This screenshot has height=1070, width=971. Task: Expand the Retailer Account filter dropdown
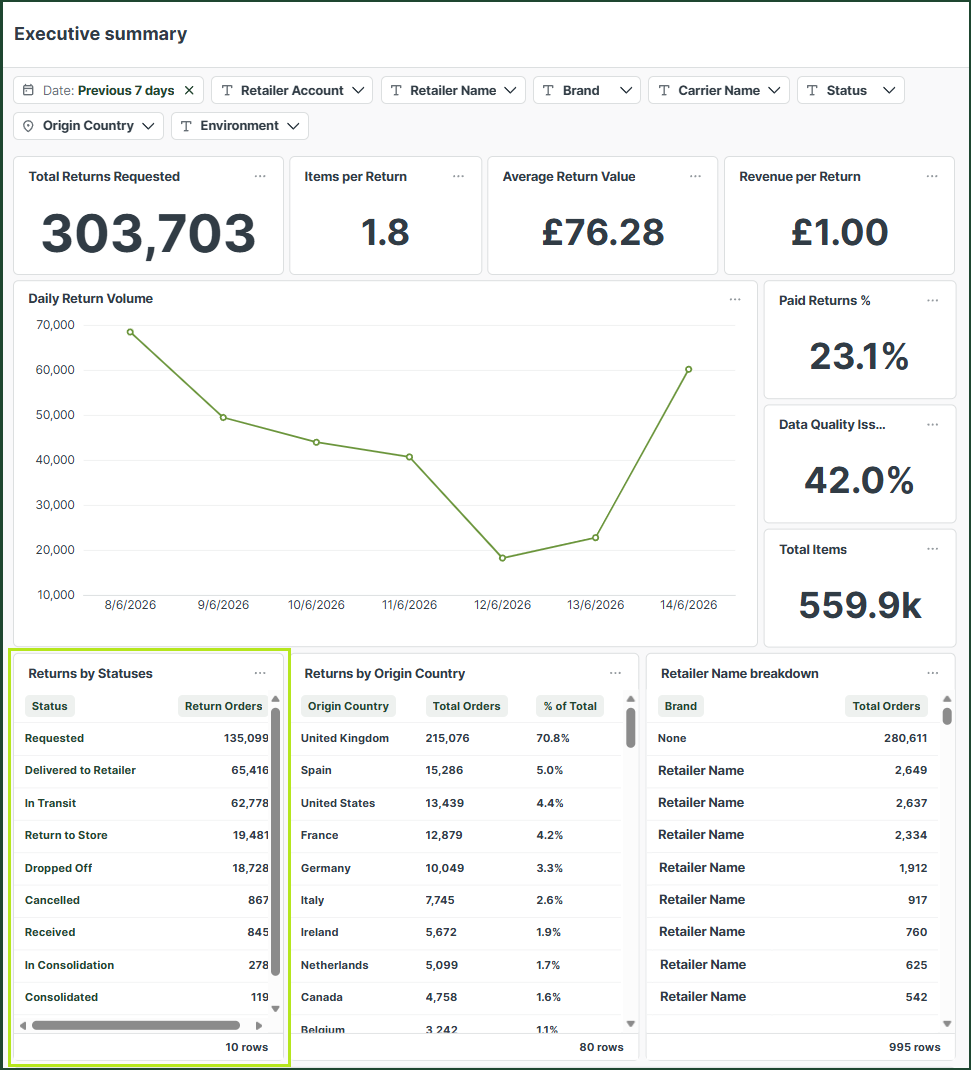point(292,90)
